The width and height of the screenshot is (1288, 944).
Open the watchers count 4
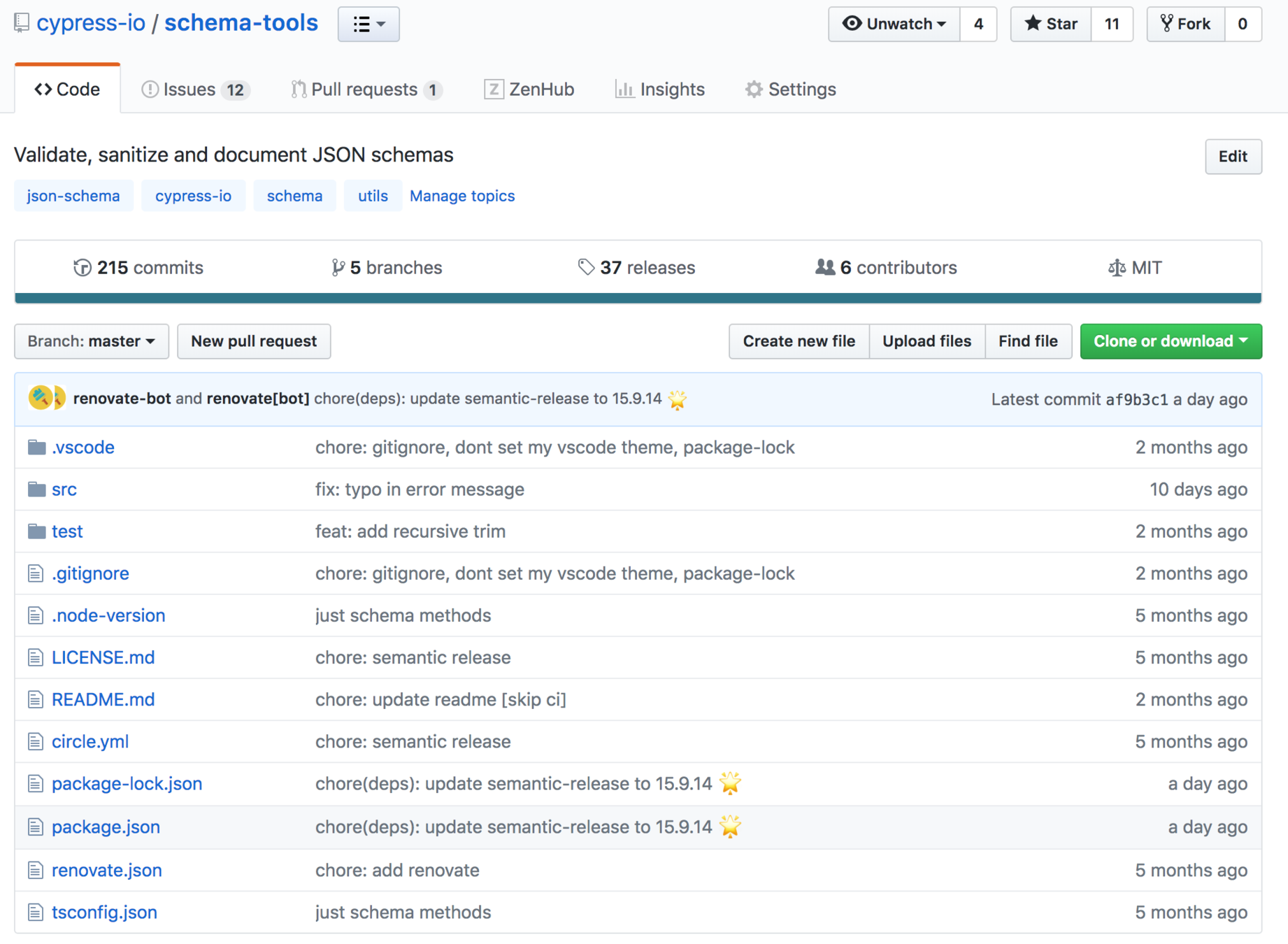(x=978, y=24)
